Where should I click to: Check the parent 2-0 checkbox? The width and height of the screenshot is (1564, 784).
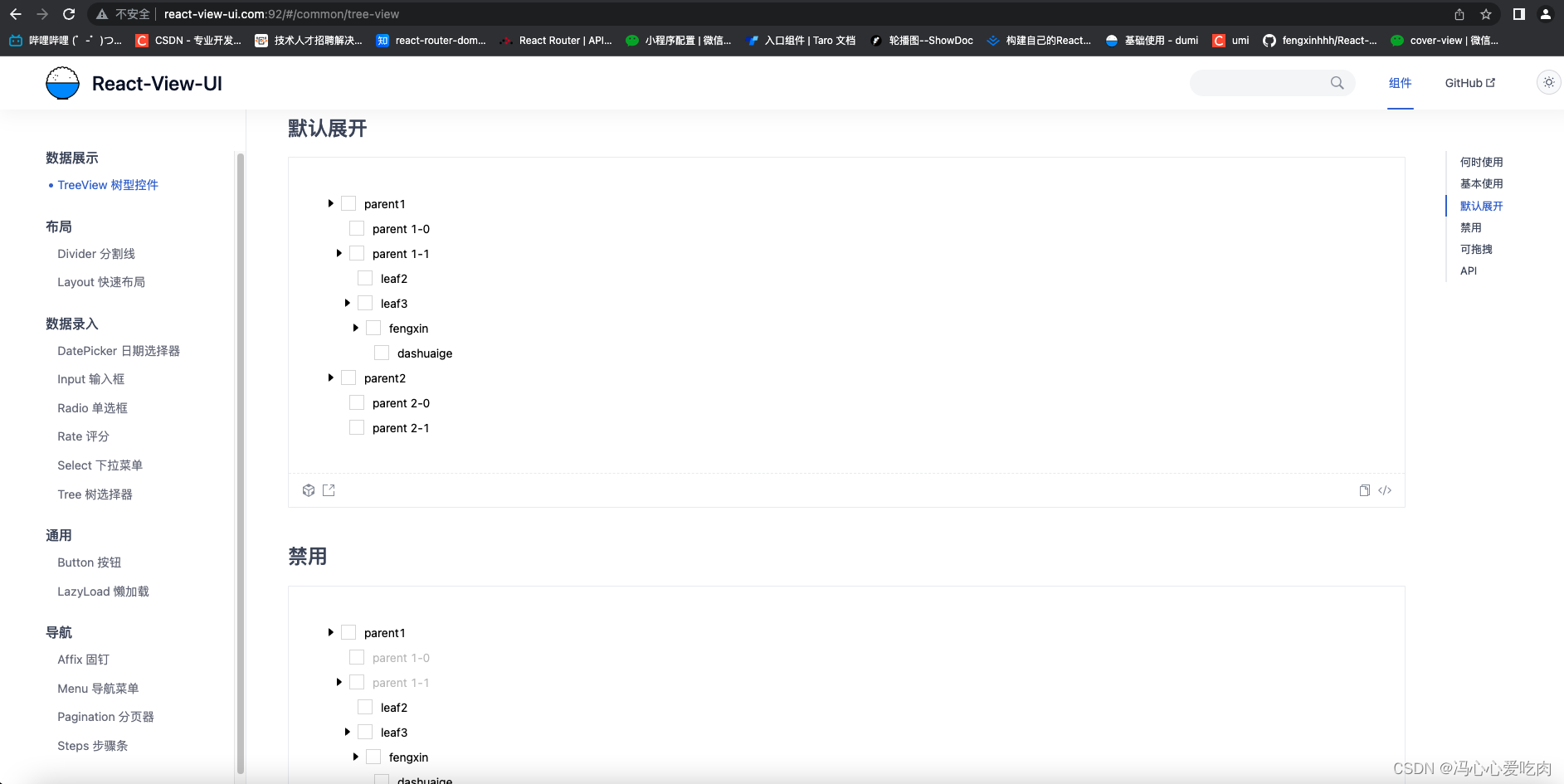click(x=357, y=402)
